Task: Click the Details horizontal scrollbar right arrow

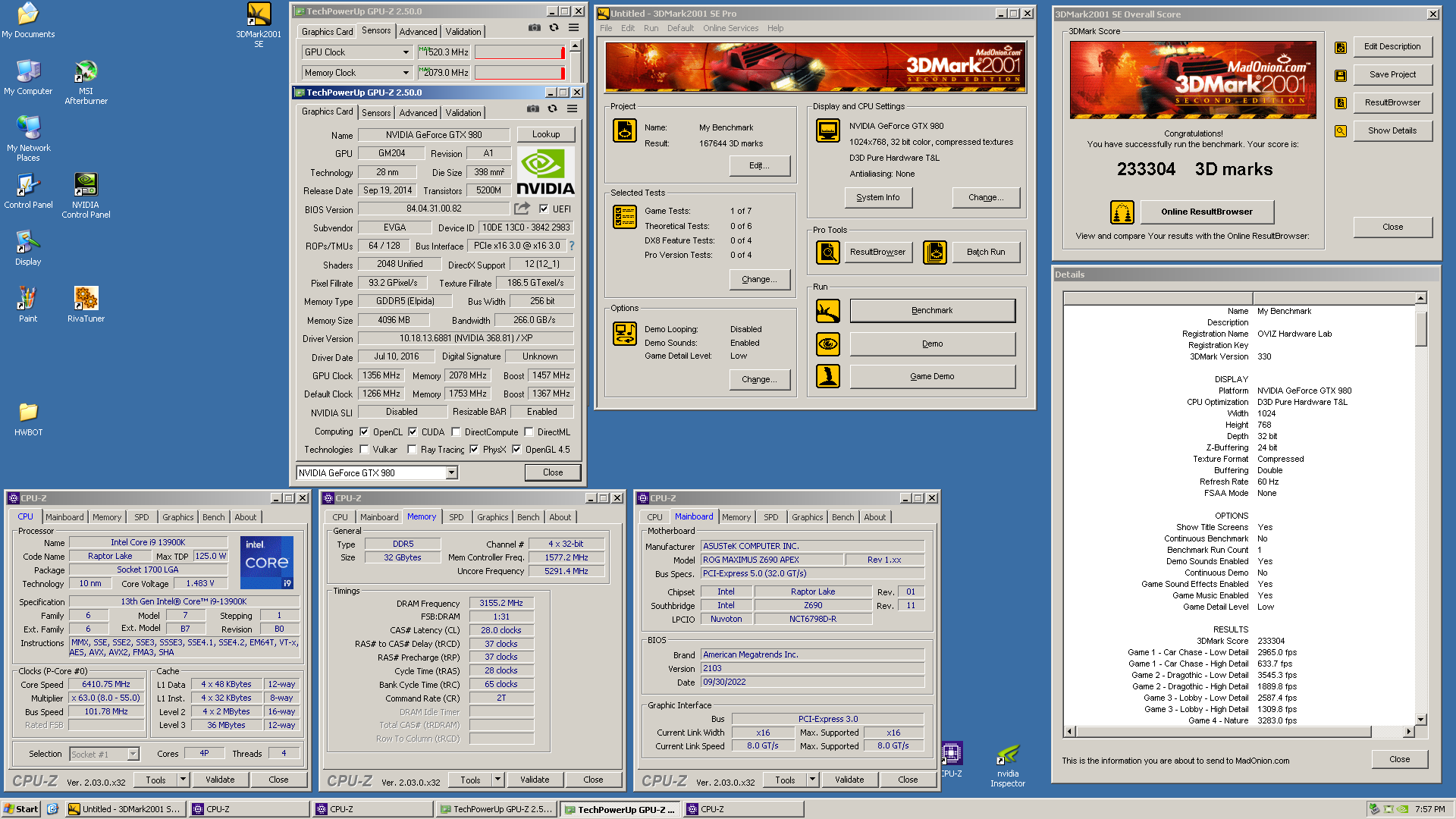Action: tap(1408, 732)
